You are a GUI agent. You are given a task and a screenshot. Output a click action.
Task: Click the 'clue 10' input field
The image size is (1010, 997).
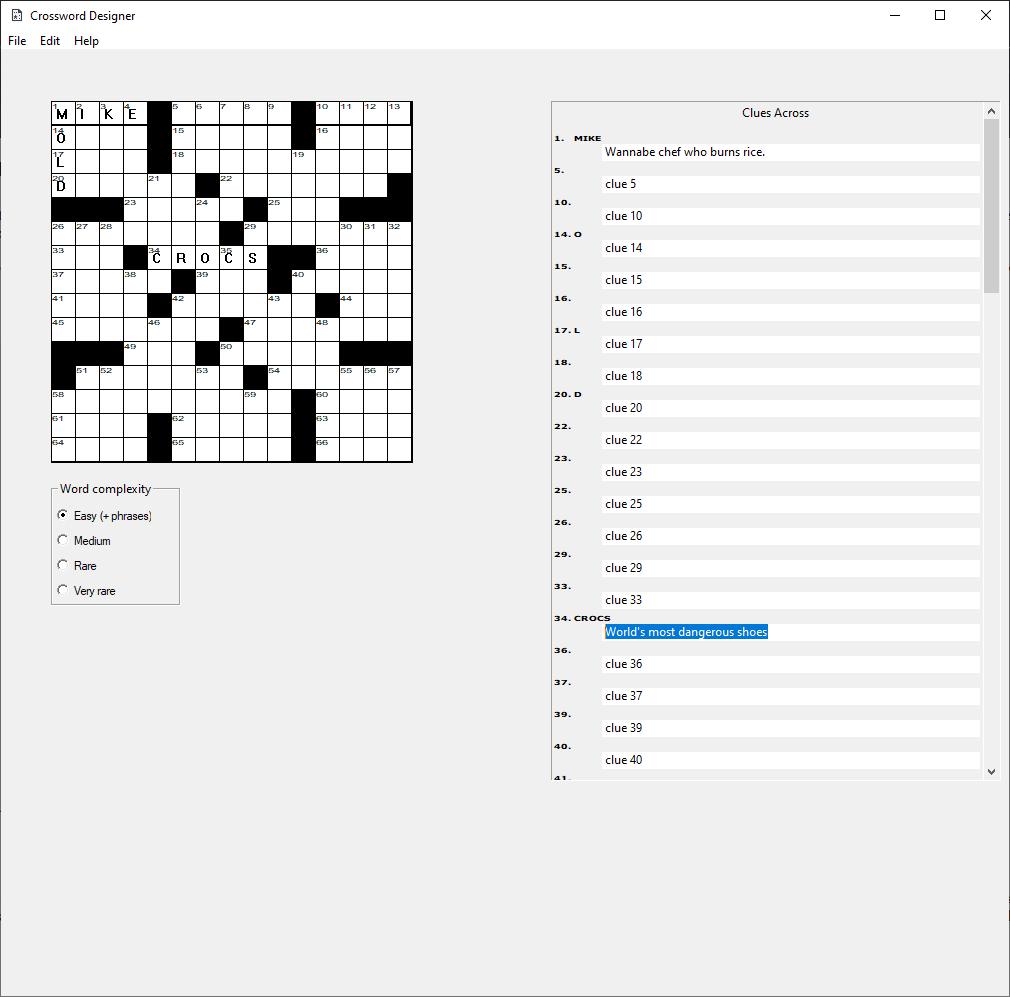[x=791, y=216]
